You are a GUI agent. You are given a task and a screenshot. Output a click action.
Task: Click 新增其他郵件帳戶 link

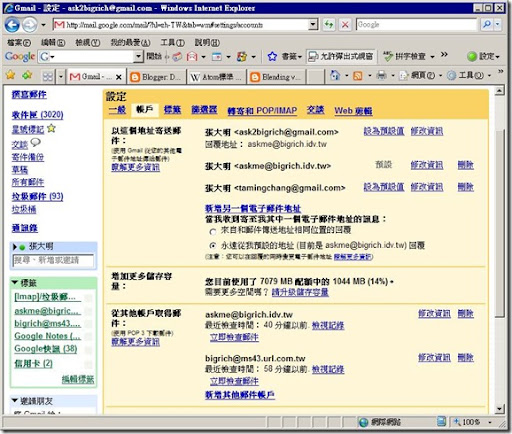coord(240,395)
